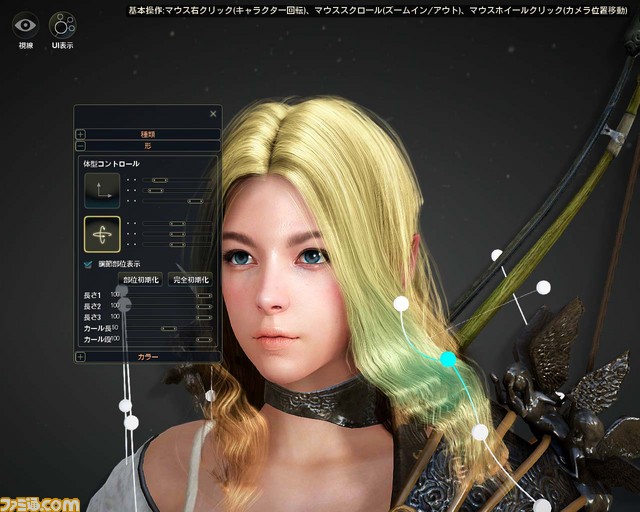
Task: Click the カール段 slider handle
Action: click(x=204, y=340)
